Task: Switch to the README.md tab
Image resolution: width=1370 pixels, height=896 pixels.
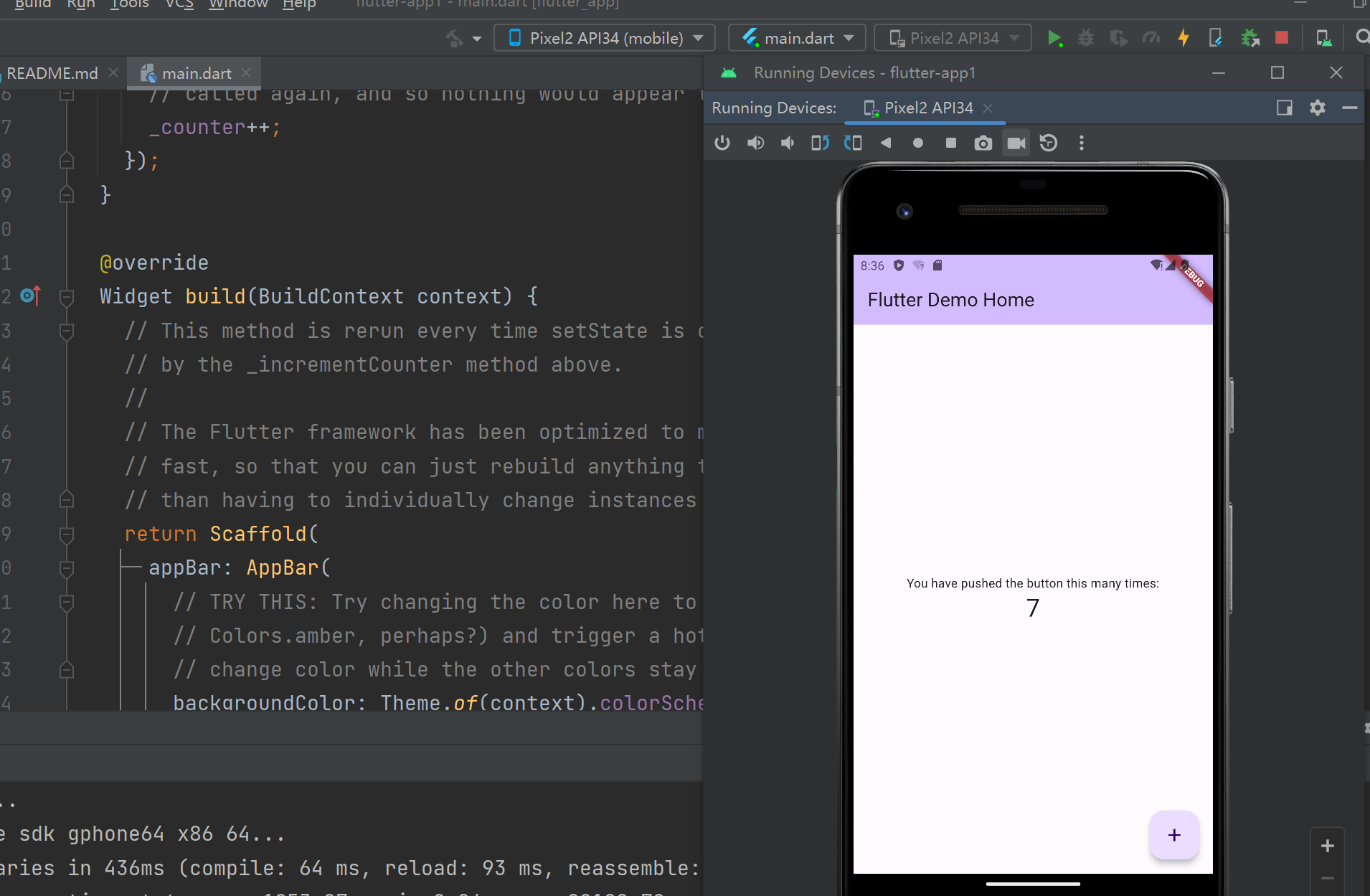Action: 50,72
